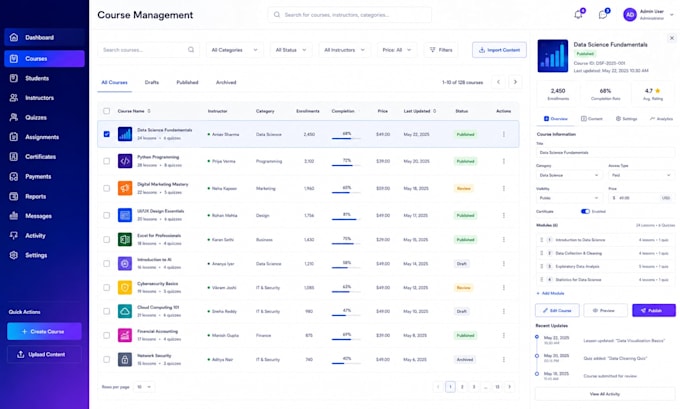
Task: Open Assignments in the sidebar
Action: (44, 137)
